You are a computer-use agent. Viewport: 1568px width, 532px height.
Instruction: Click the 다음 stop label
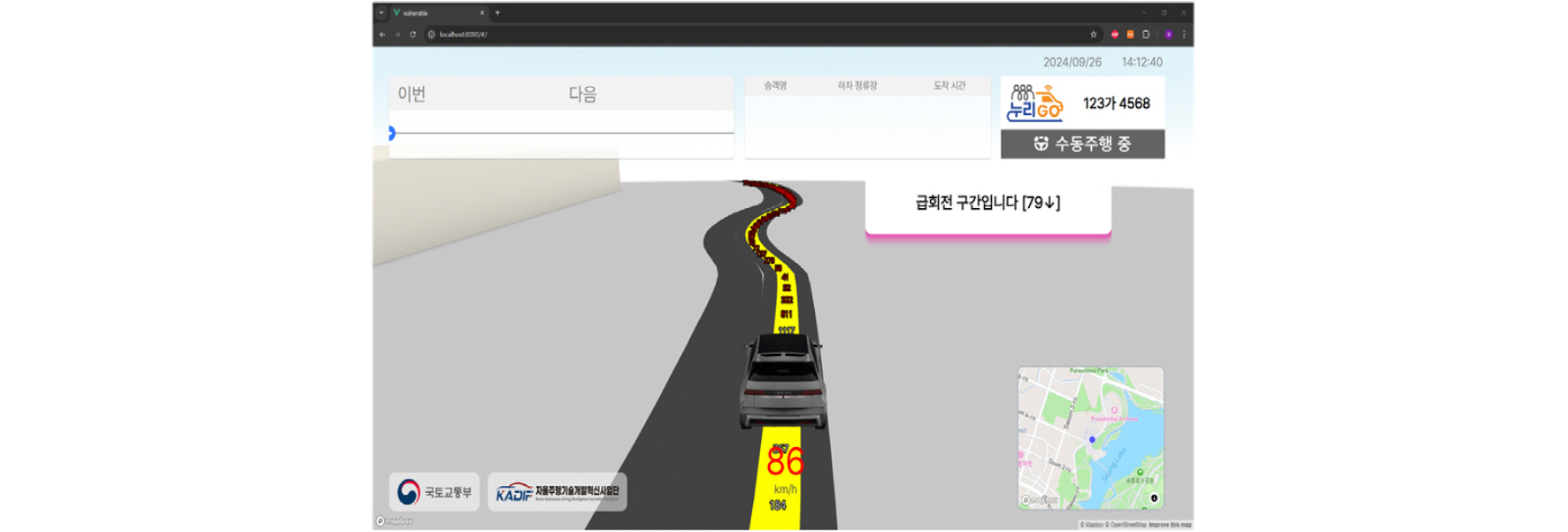click(x=582, y=94)
